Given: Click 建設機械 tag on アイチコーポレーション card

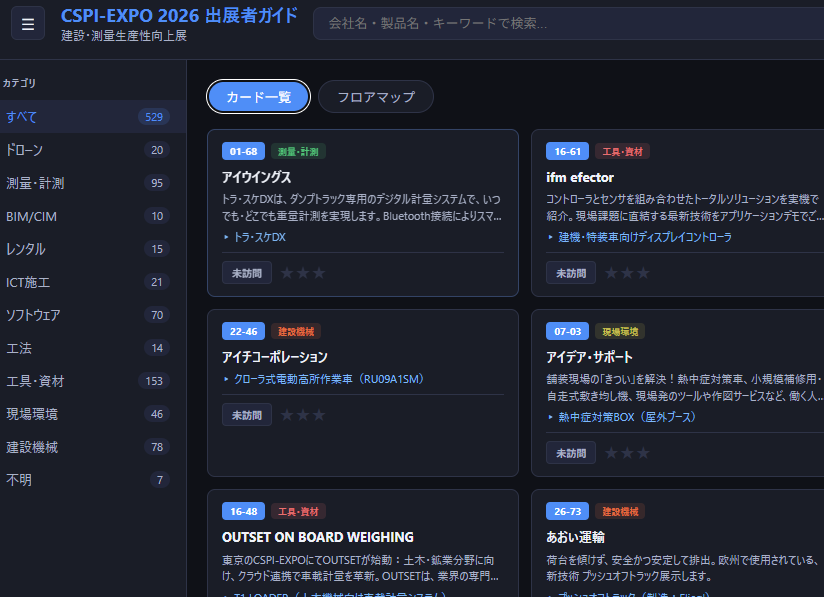Looking at the screenshot, I should [x=296, y=332].
